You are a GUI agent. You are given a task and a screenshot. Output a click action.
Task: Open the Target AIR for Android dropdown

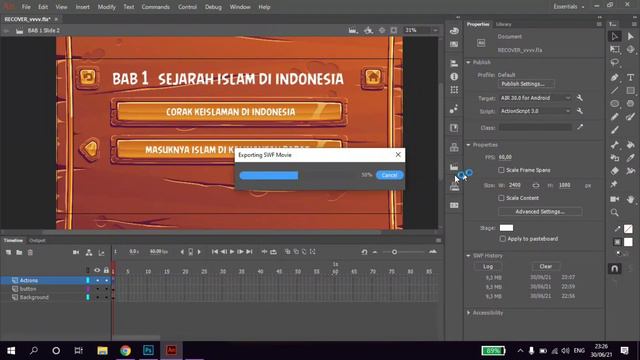tap(536, 98)
